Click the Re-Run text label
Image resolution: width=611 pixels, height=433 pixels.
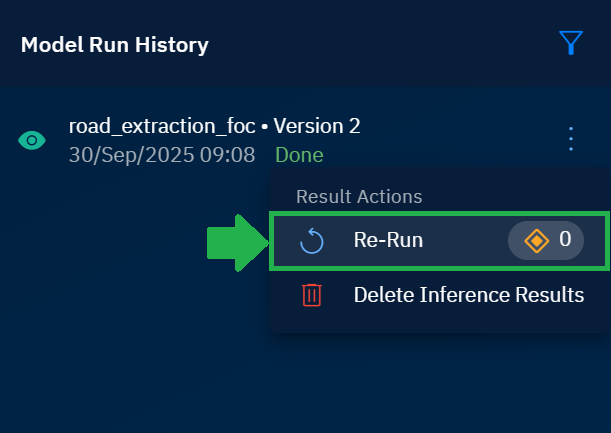point(388,240)
